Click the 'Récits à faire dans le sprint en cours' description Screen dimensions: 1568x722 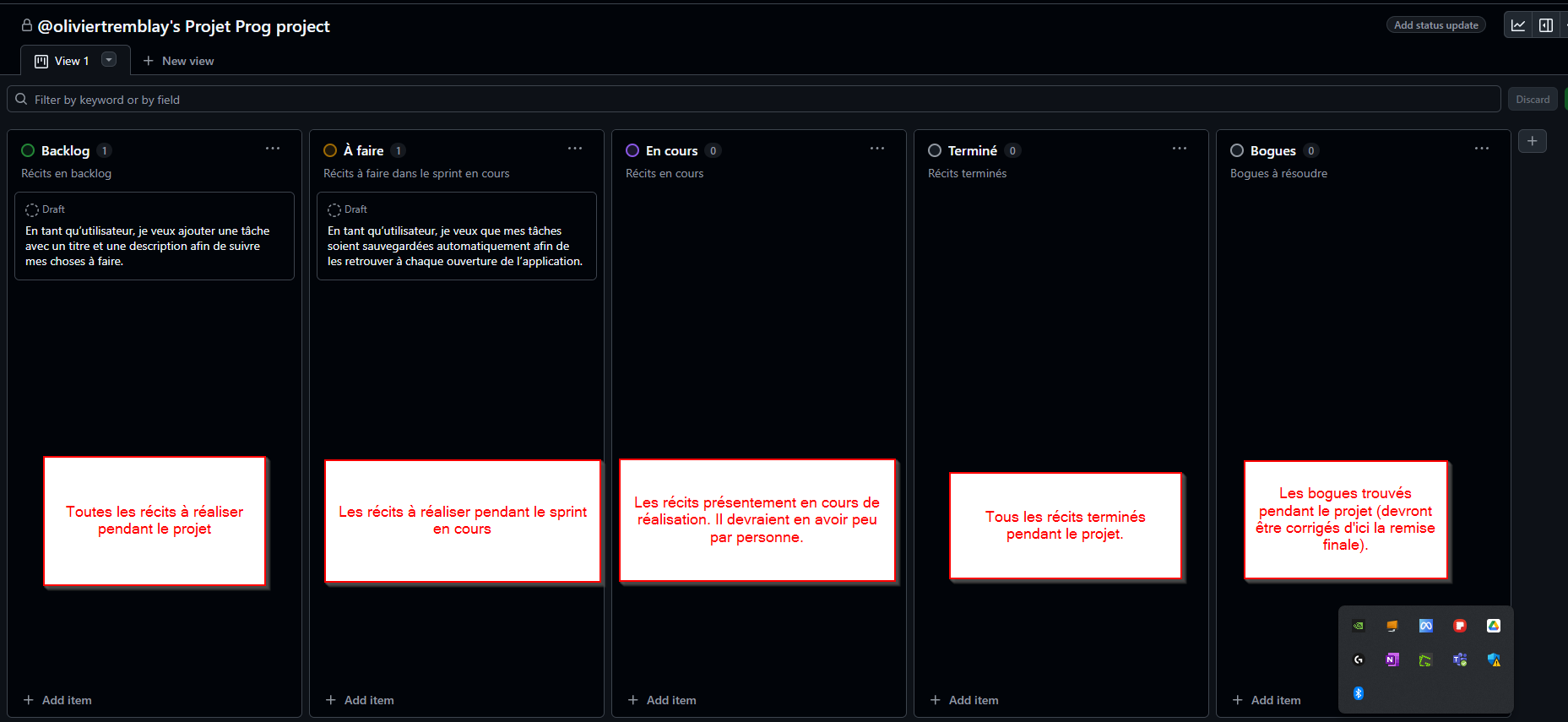(416, 173)
